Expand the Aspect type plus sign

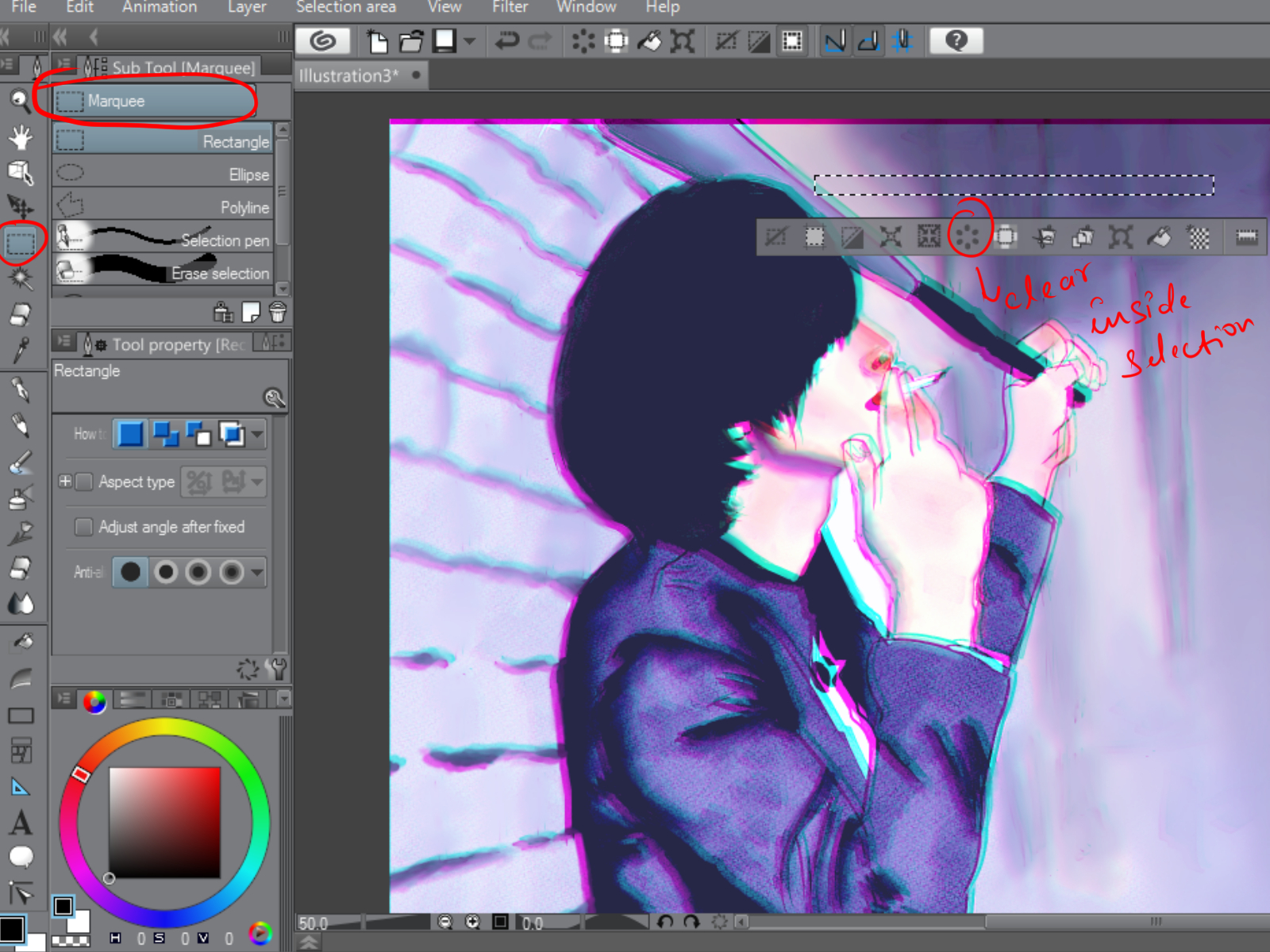65,481
